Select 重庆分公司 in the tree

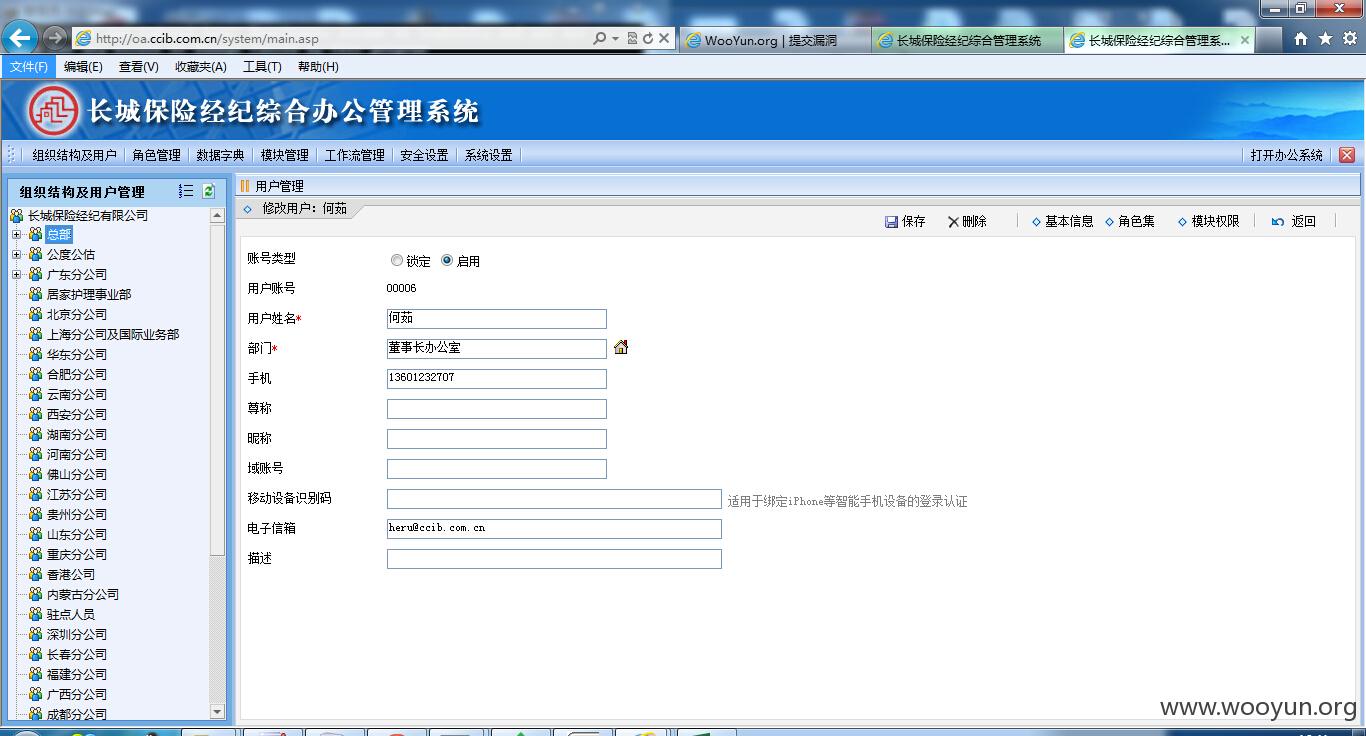(x=77, y=554)
